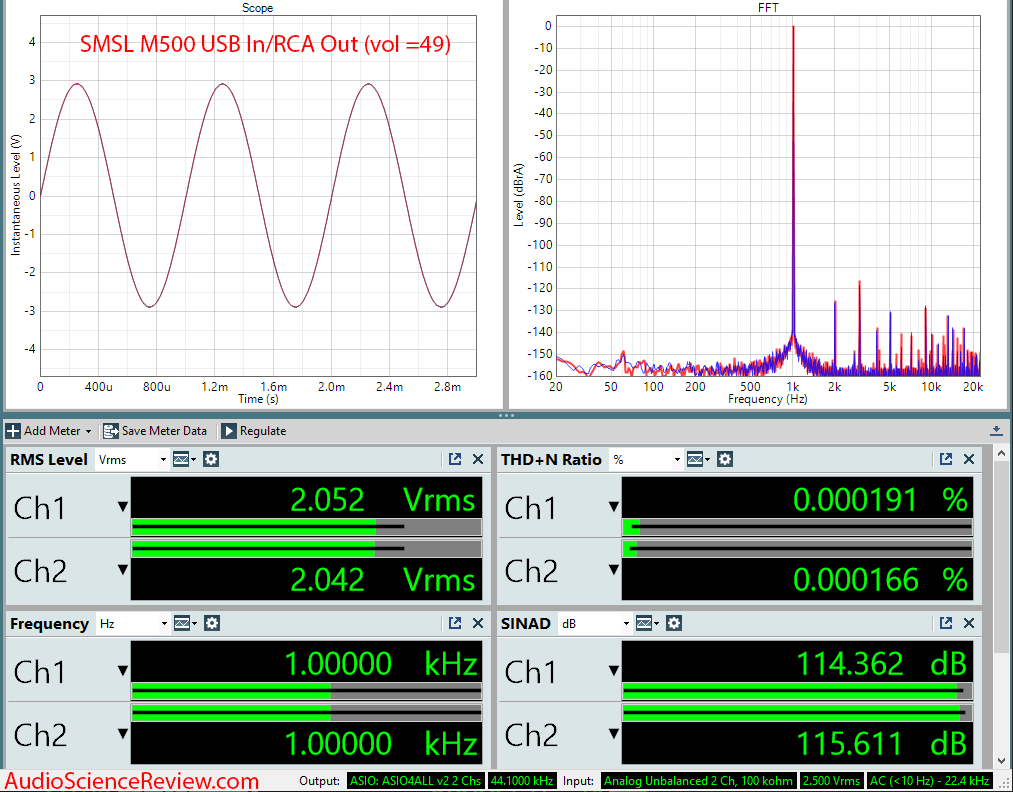Close the Frequency meter
The height and width of the screenshot is (792, 1013).
tap(478, 623)
